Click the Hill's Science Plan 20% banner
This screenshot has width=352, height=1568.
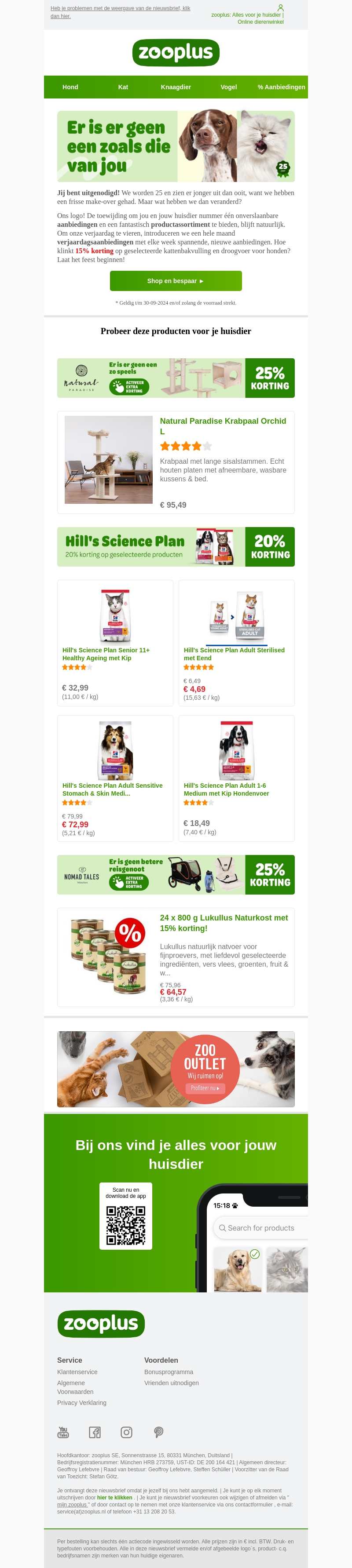point(176,546)
